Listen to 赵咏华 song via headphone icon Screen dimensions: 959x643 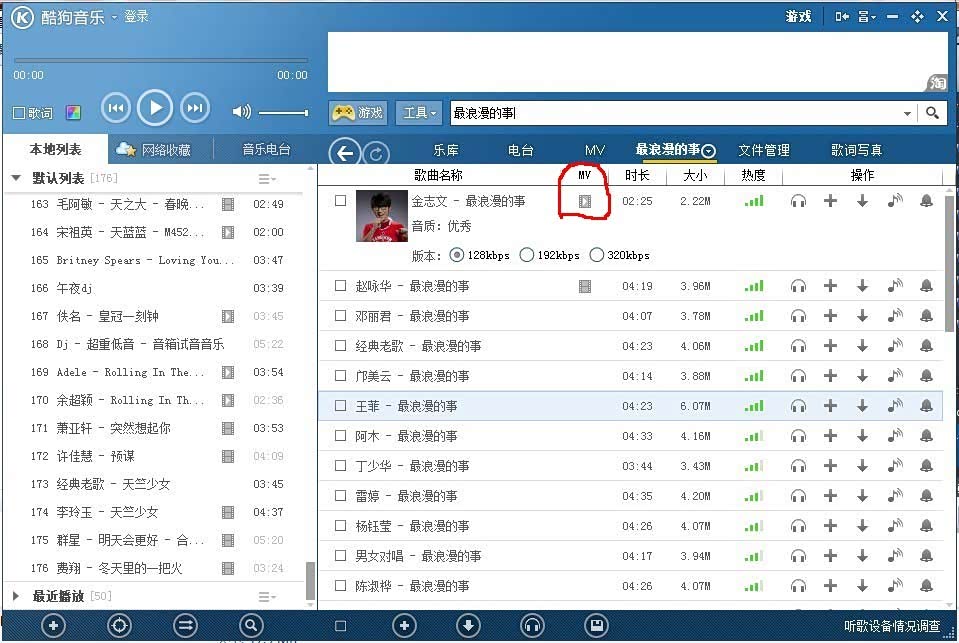(x=798, y=286)
